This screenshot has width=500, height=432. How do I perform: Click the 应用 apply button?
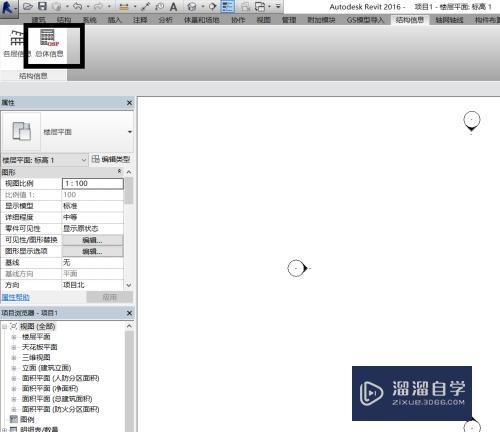point(110,297)
